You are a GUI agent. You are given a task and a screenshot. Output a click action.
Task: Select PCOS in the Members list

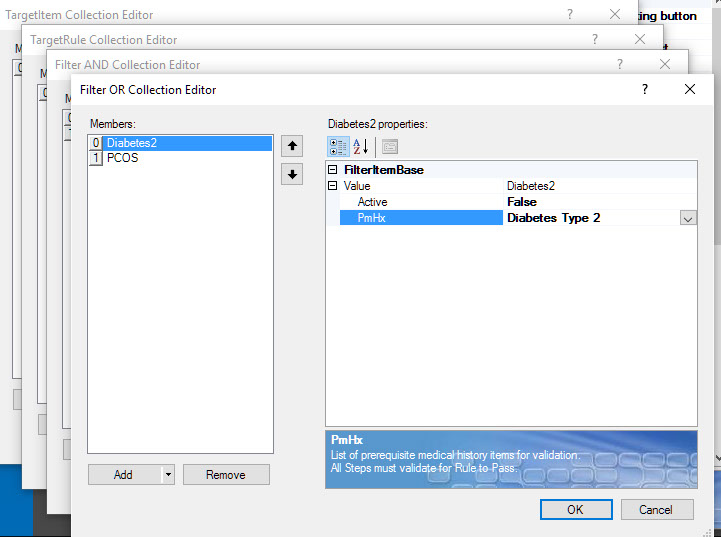click(122, 158)
